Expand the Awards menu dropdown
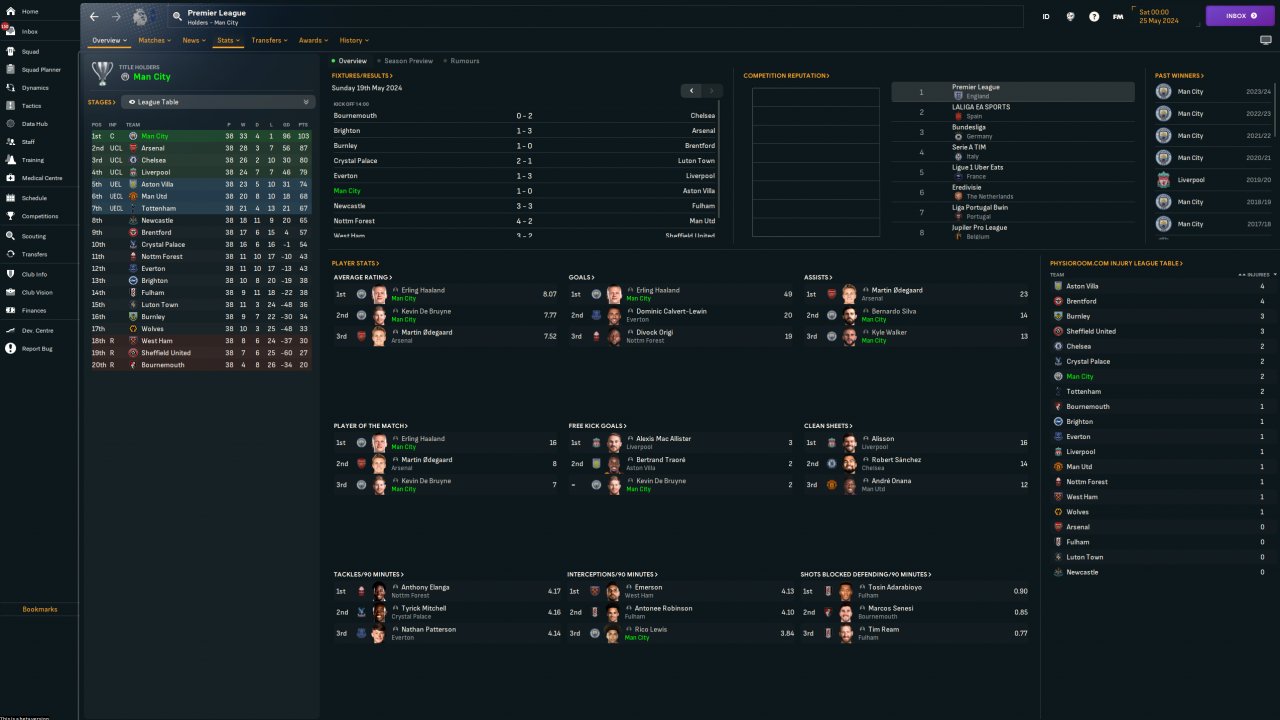This screenshot has height=720, width=1280. tap(314, 41)
